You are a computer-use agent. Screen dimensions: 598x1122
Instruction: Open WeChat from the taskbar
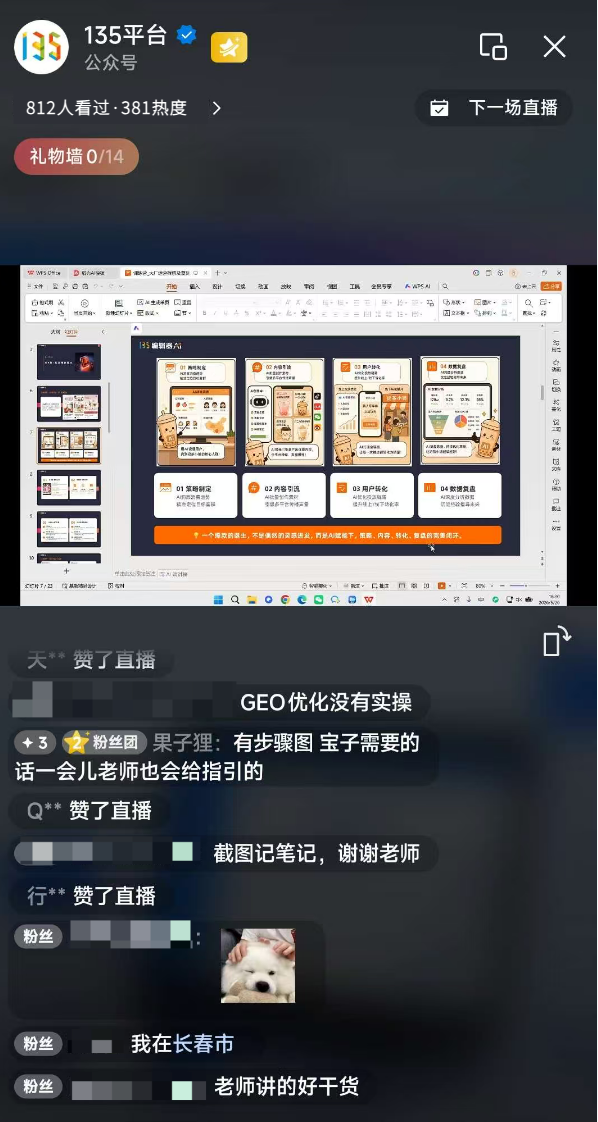point(318,599)
